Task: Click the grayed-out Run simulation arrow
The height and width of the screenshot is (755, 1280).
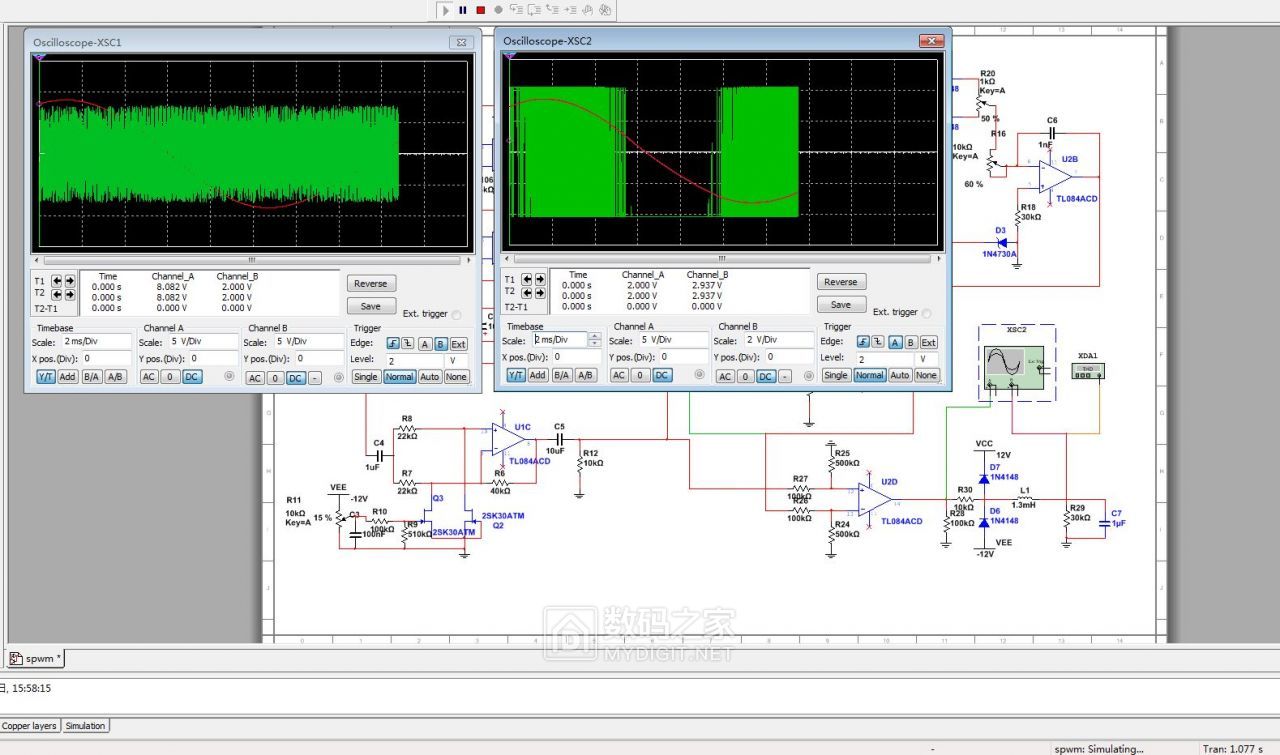Action: [446, 10]
